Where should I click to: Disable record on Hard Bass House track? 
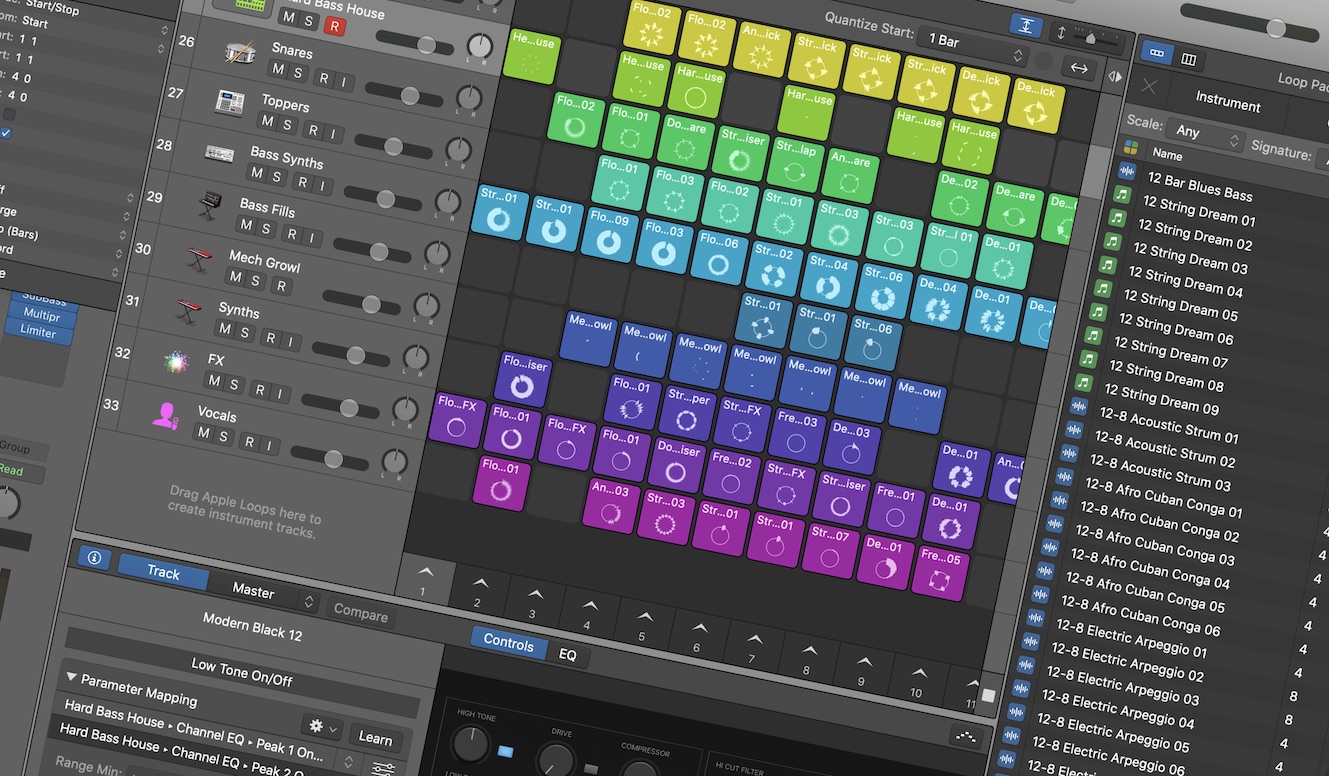click(334, 26)
